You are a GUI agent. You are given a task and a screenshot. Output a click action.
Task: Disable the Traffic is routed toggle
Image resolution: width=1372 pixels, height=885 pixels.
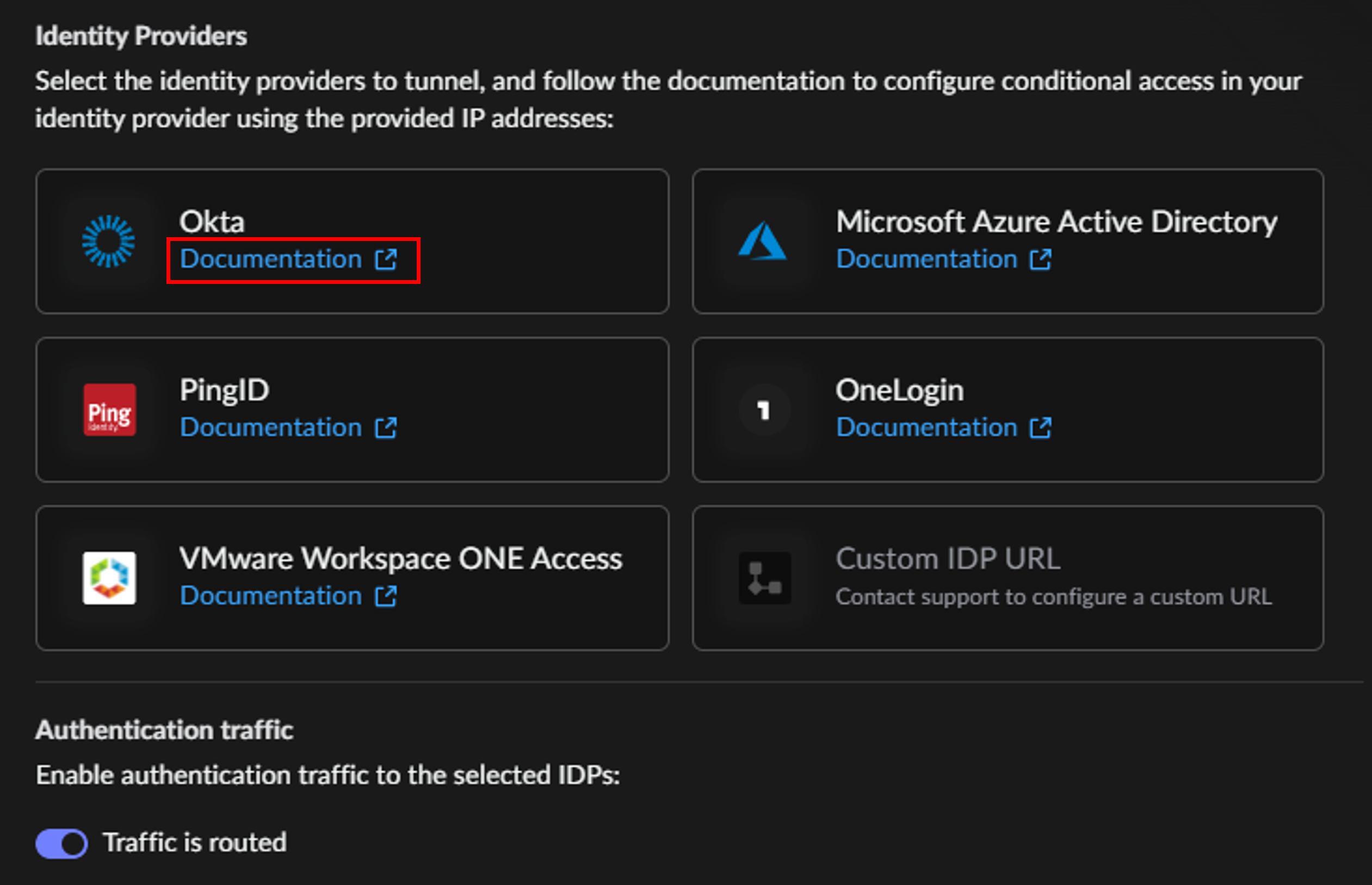point(61,843)
